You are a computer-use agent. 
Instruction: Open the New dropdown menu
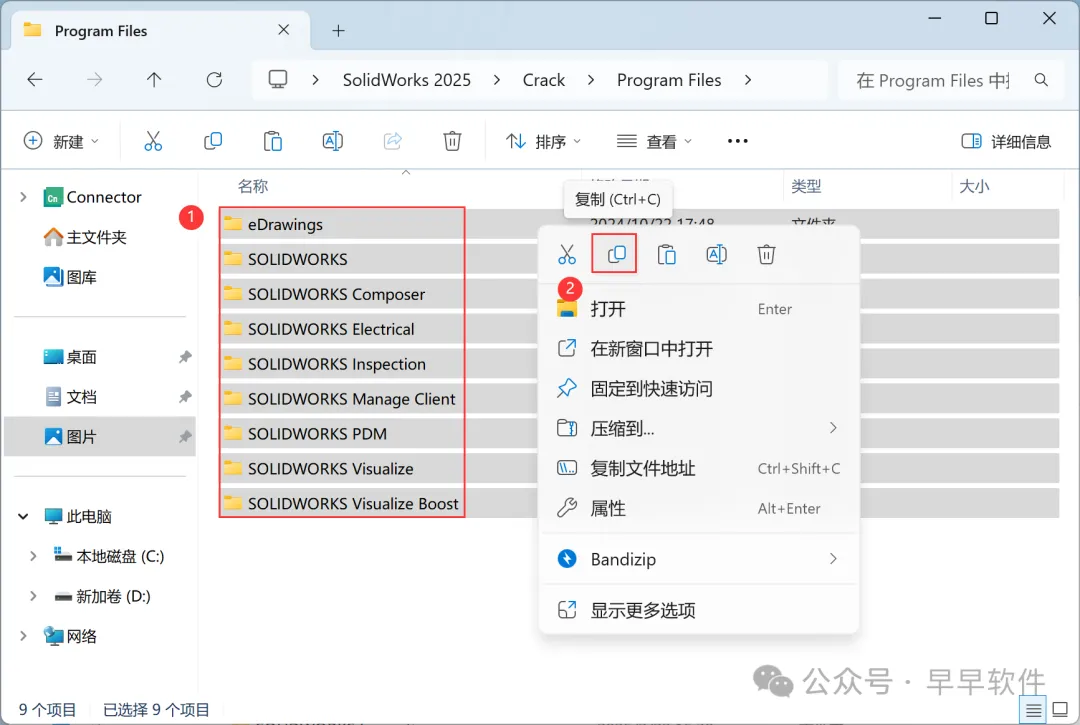pyautogui.click(x=62, y=141)
